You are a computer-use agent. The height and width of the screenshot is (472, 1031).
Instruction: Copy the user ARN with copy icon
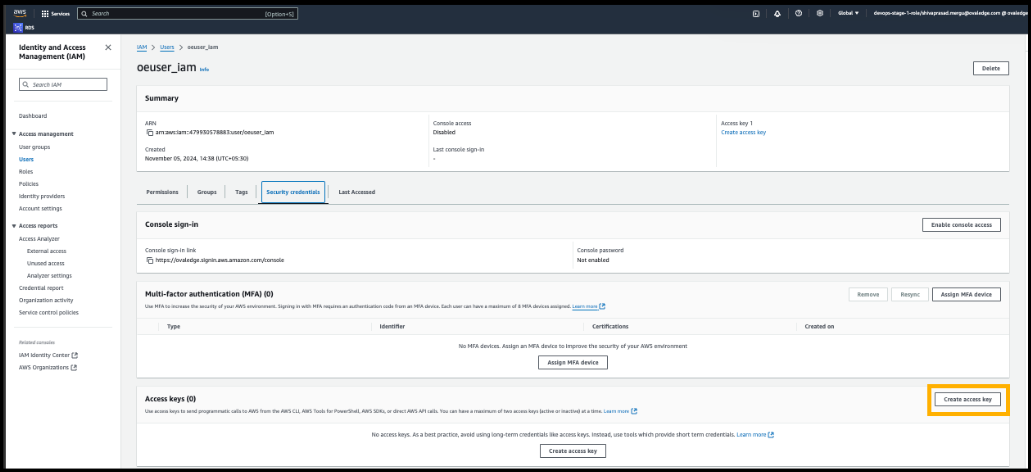(x=150, y=132)
